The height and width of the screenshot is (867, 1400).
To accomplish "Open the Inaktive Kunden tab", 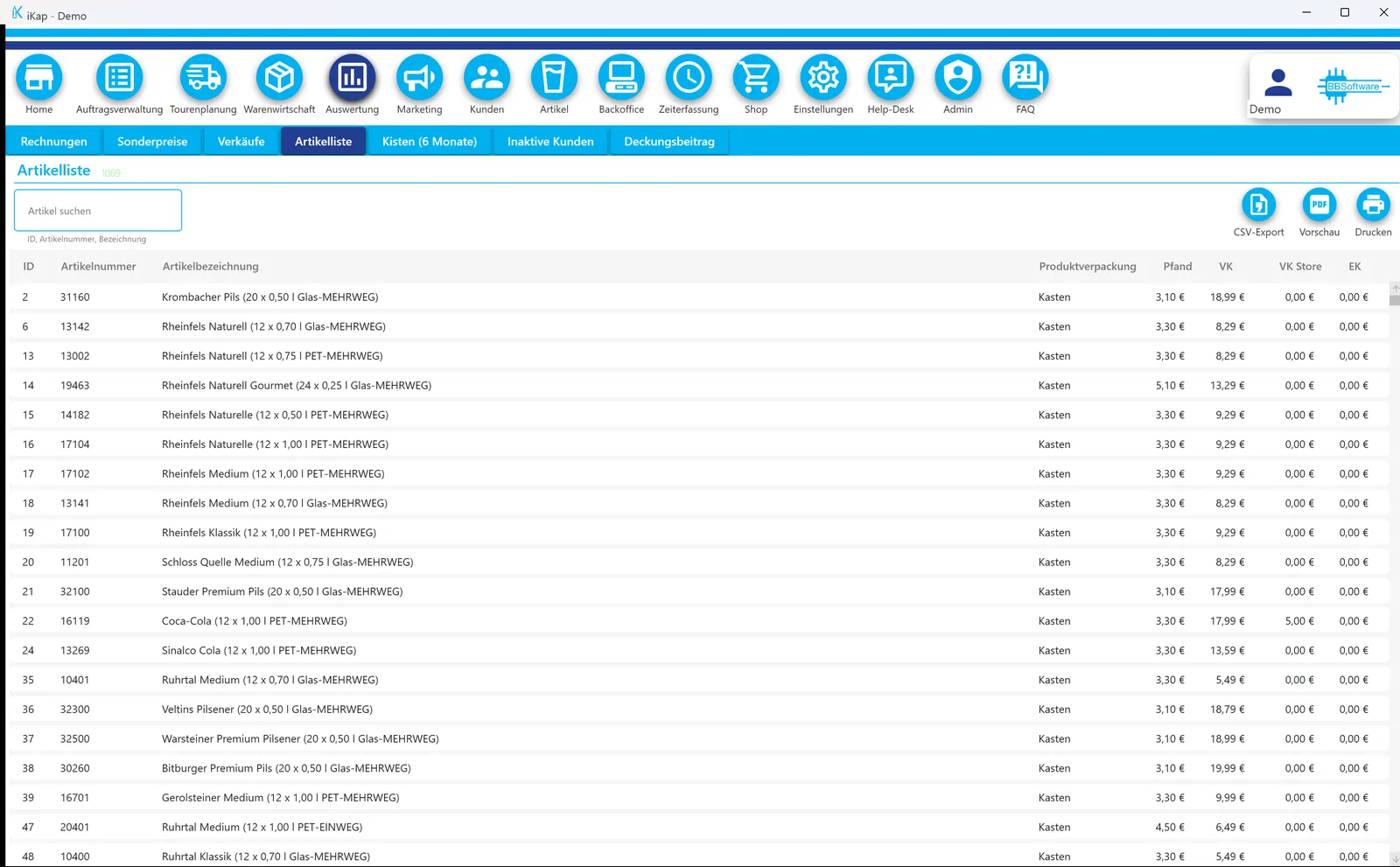I will [x=550, y=142].
